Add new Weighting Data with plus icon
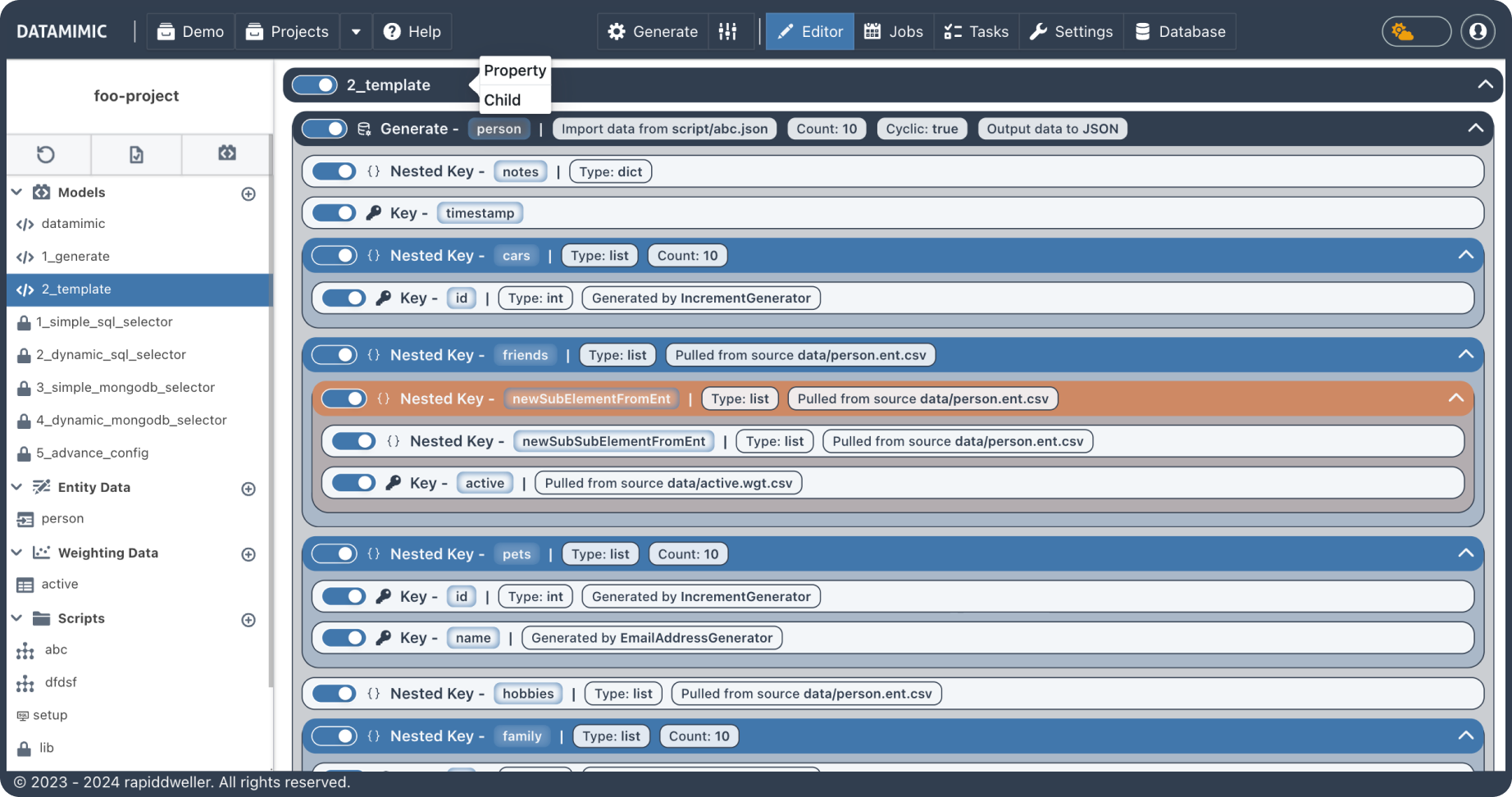Image resolution: width=1512 pixels, height=797 pixels. click(248, 554)
